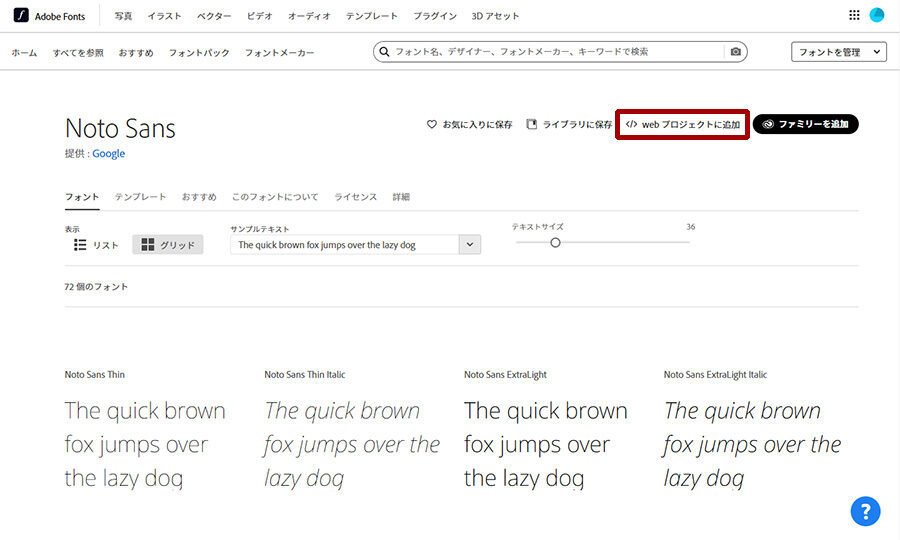Click the sample text input box
This screenshot has height=540, width=900.
(x=344, y=244)
